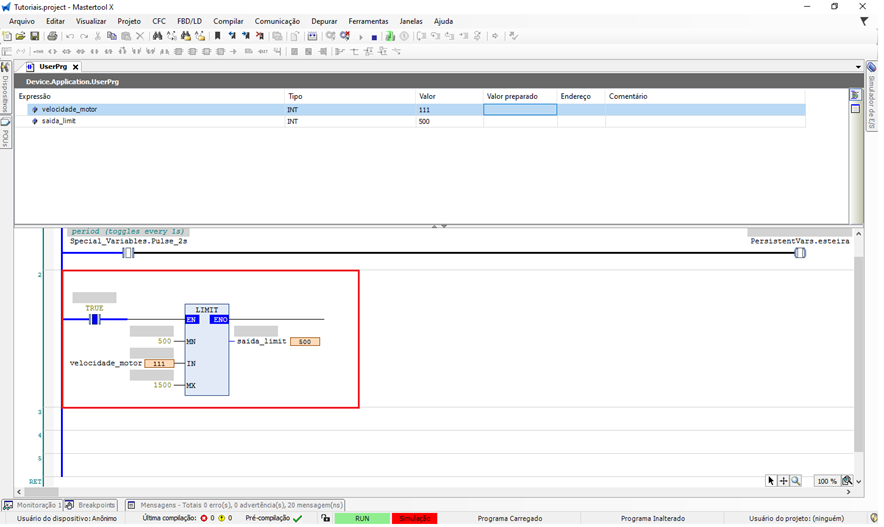Click the Find binoculars icon
This screenshot has height=527, width=884.
point(157,36)
